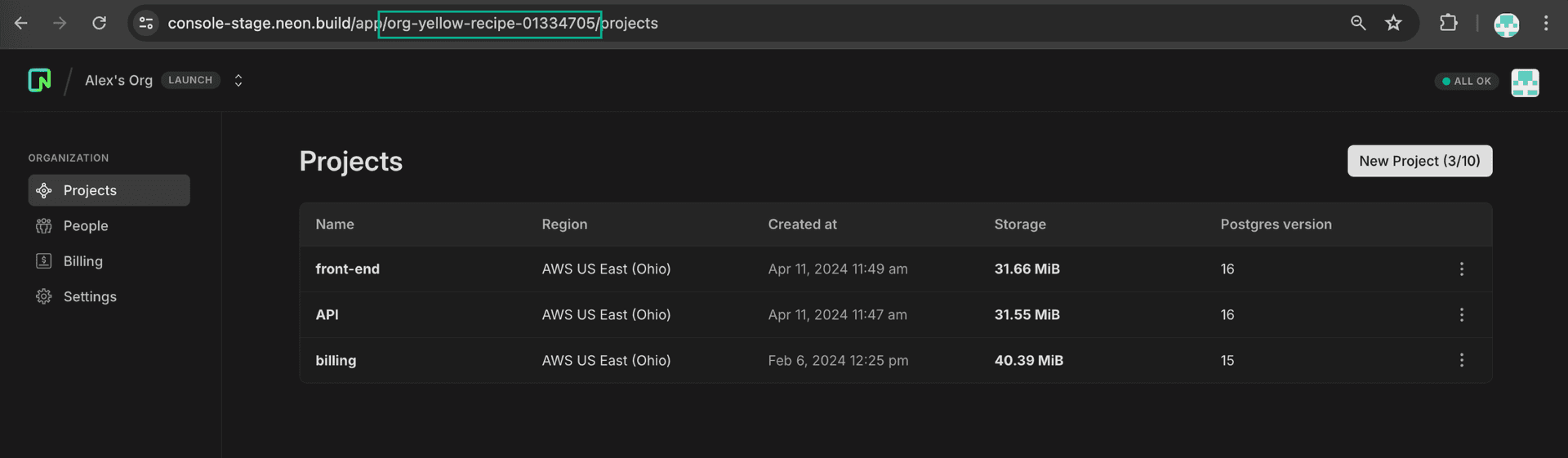The height and width of the screenshot is (458, 1568).
Task: Click the URL address bar
Action: (735, 23)
